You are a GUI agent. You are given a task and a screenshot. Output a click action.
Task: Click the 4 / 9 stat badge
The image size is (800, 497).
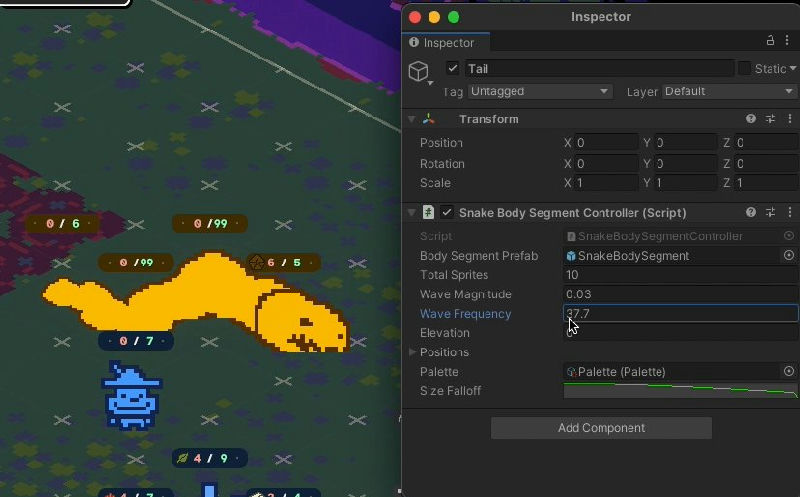[210, 458]
